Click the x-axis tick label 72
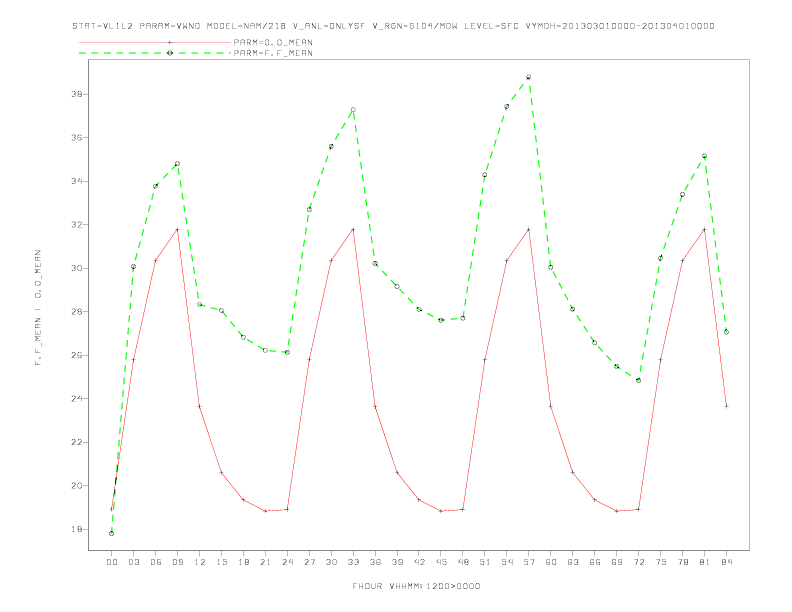This screenshot has width=792, height=612. tap(638, 562)
